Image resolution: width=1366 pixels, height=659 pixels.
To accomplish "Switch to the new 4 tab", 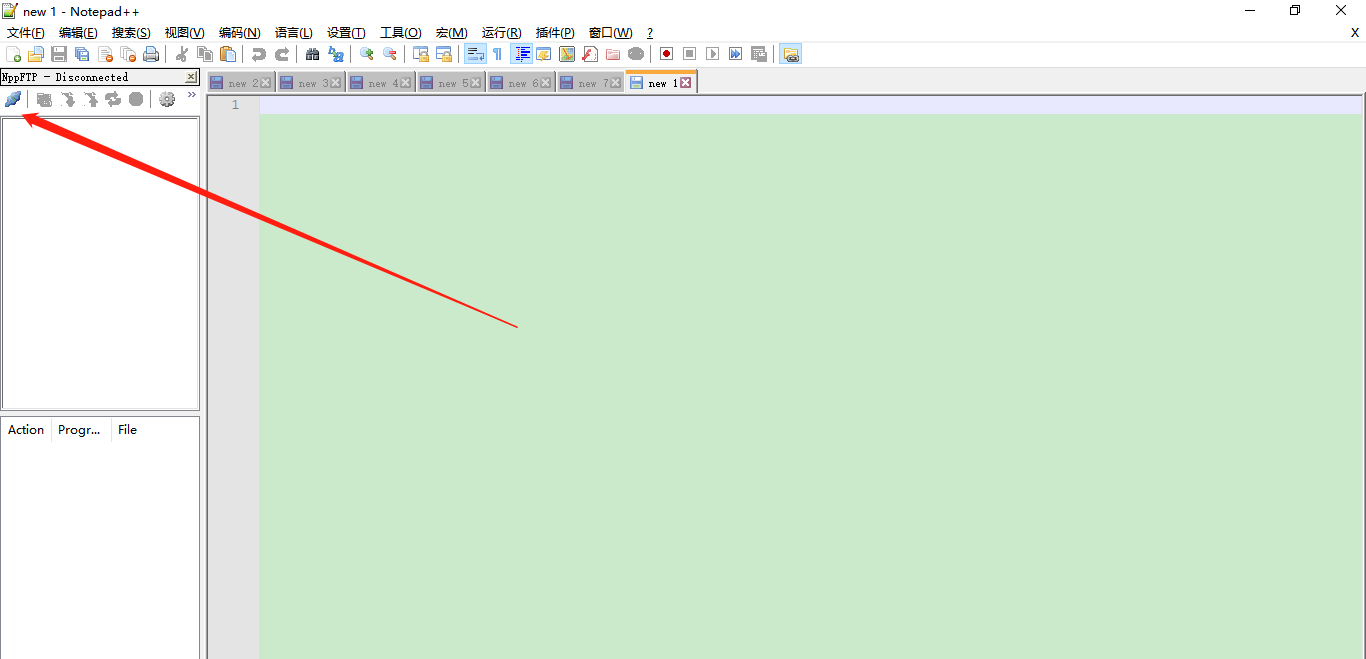I will (382, 83).
